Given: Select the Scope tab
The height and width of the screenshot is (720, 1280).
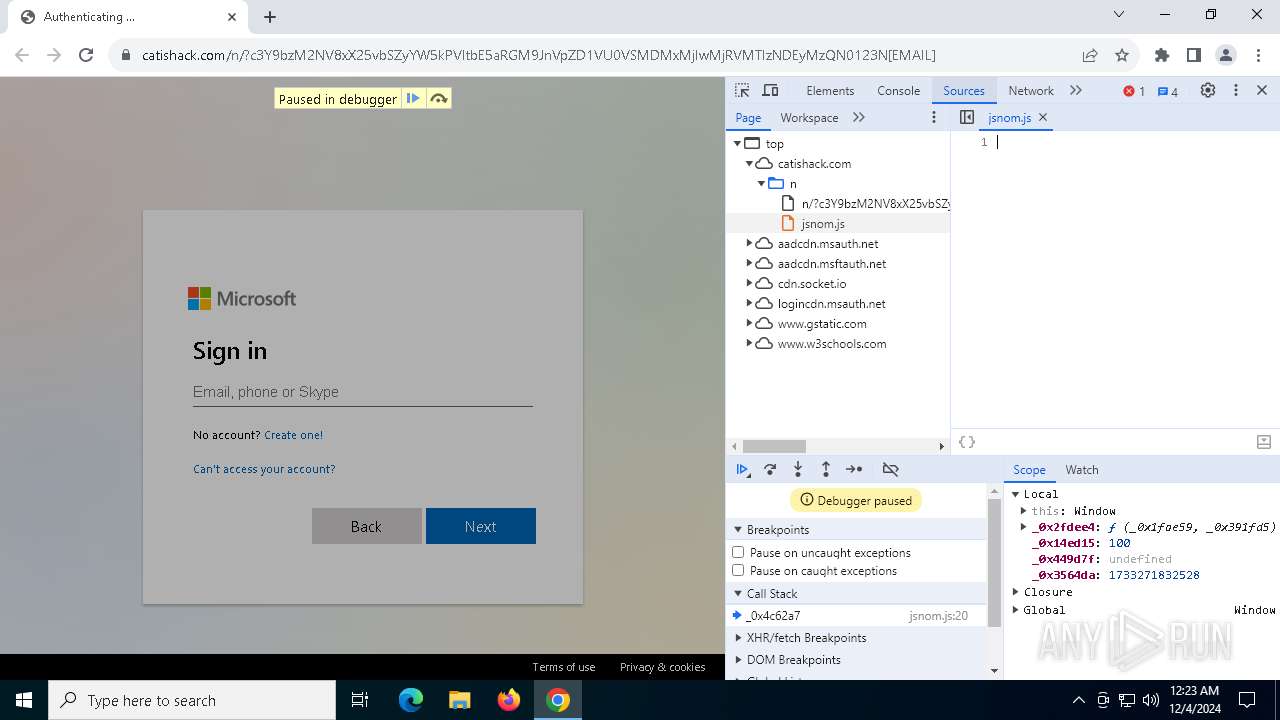Looking at the screenshot, I should coord(1029,469).
